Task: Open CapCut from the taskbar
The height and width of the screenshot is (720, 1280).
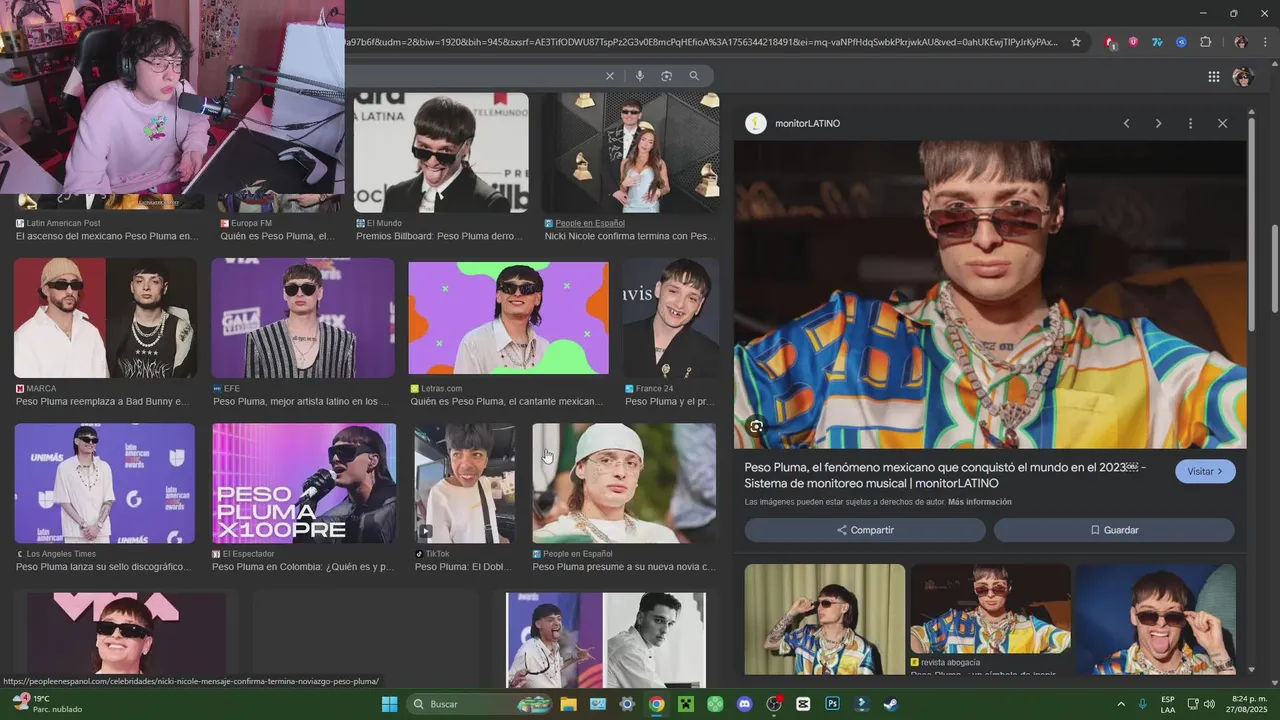Action: click(x=803, y=704)
